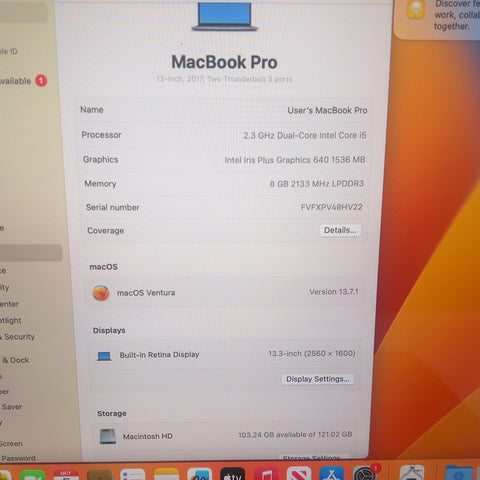Open Screen Saver sidebar item
The height and width of the screenshot is (480, 480).
[11, 407]
